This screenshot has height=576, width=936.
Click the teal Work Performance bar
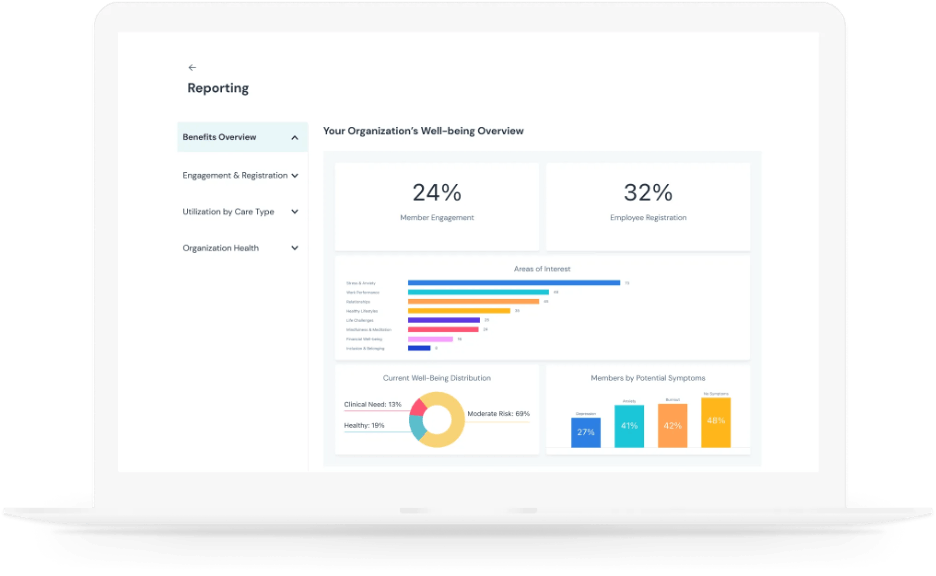click(478, 292)
